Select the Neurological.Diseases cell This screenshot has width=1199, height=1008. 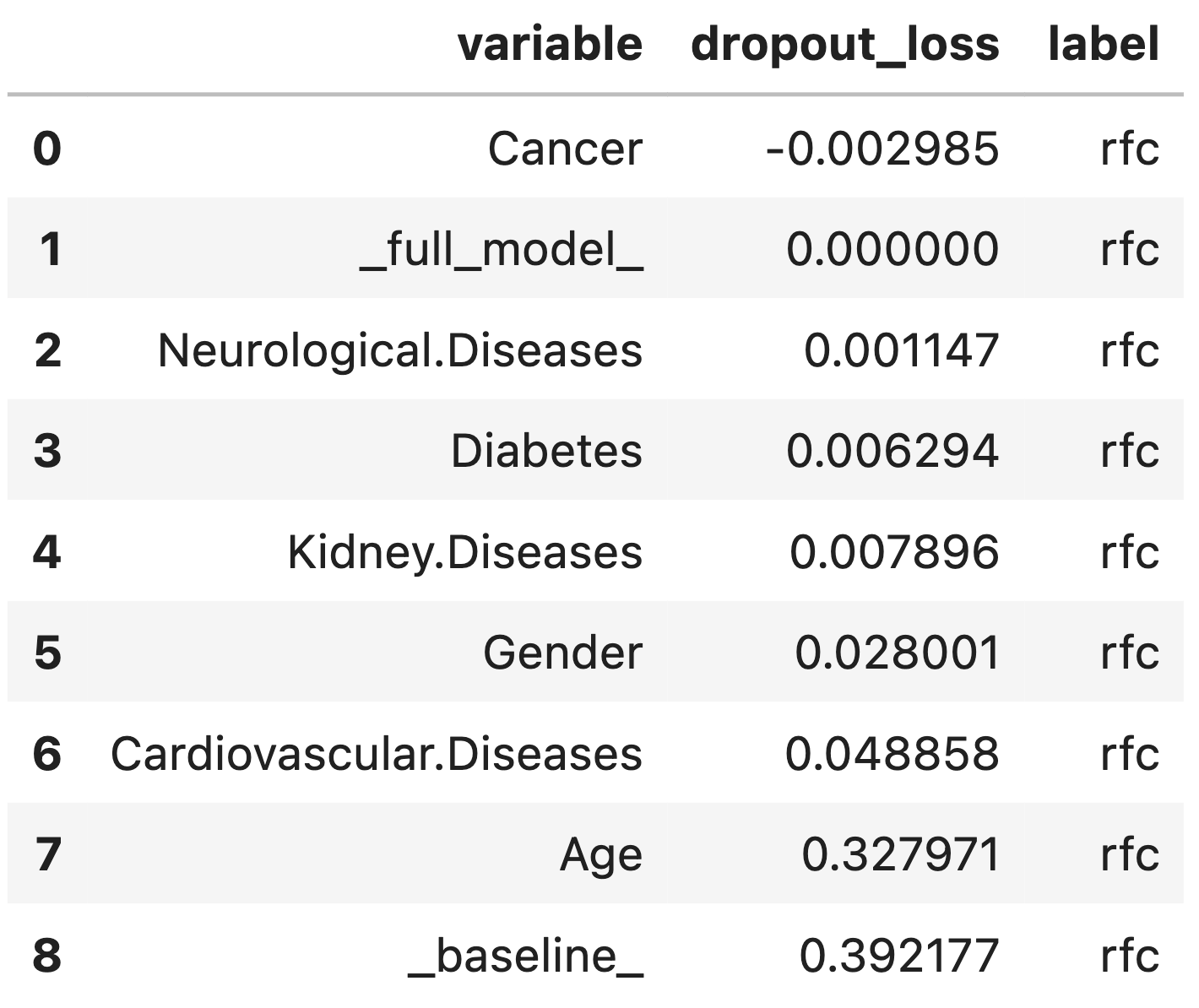point(399,350)
